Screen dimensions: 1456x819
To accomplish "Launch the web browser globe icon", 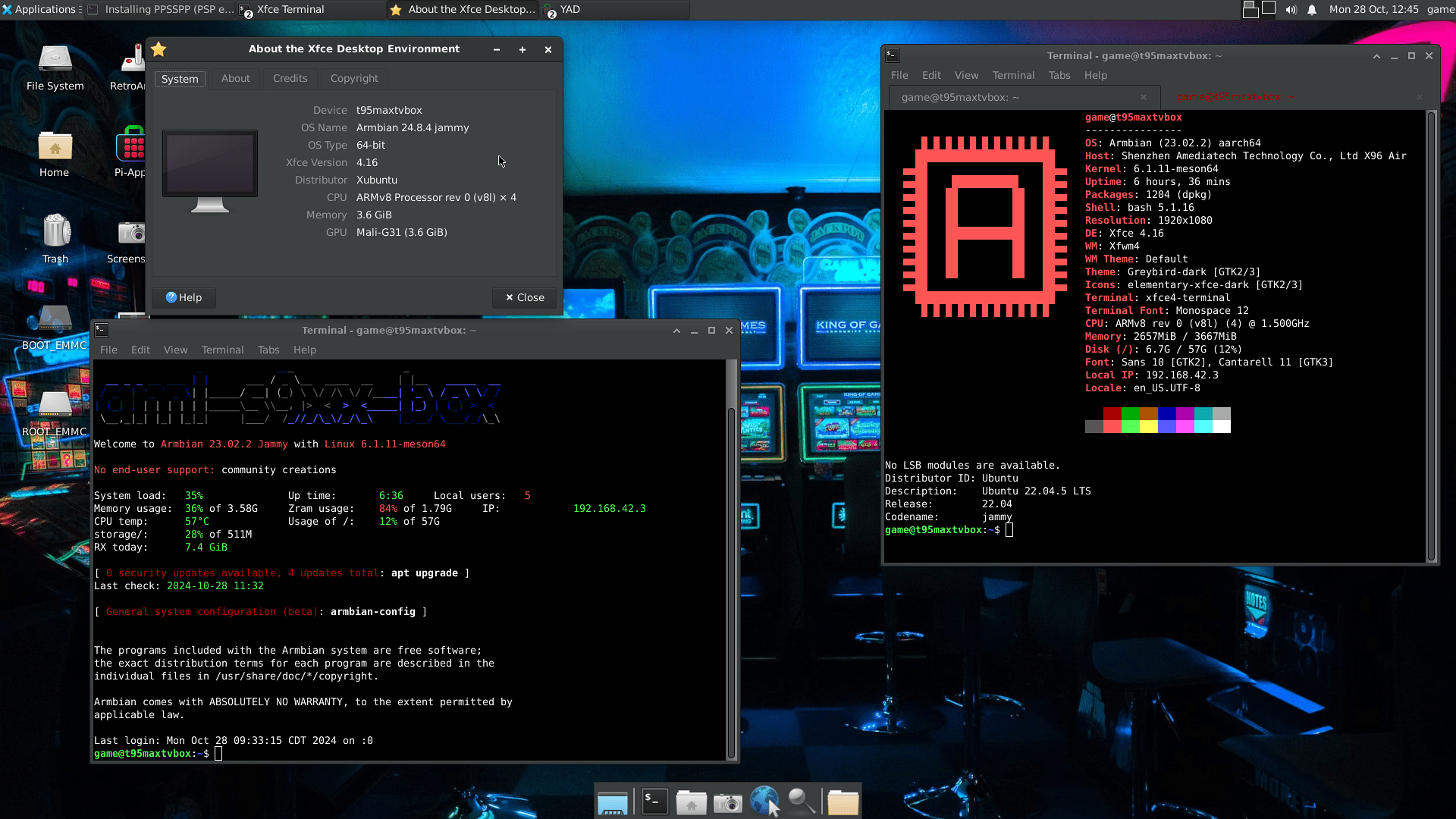I will 764,801.
